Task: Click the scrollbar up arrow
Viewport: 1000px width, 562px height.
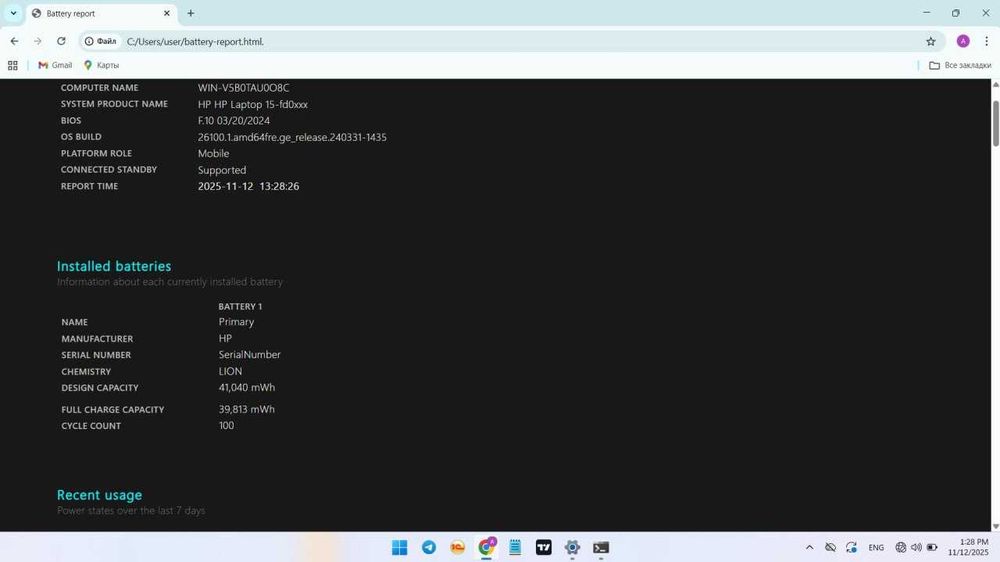Action: (996, 84)
